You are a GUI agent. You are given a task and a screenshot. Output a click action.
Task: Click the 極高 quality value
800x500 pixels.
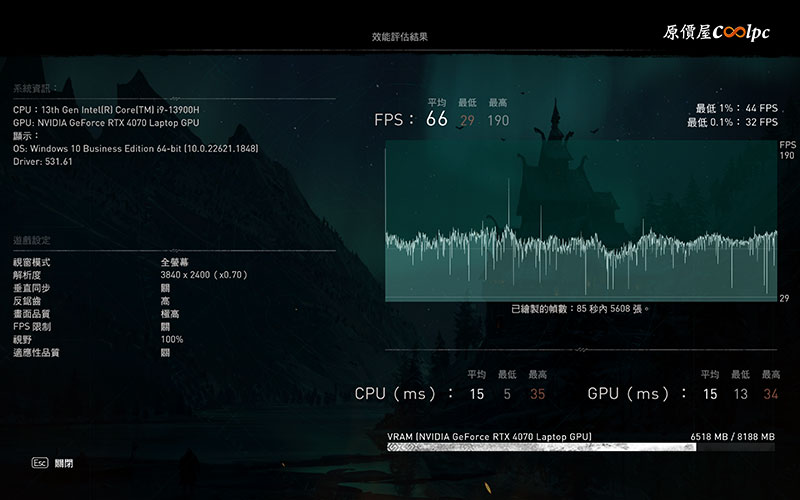[x=170, y=314]
